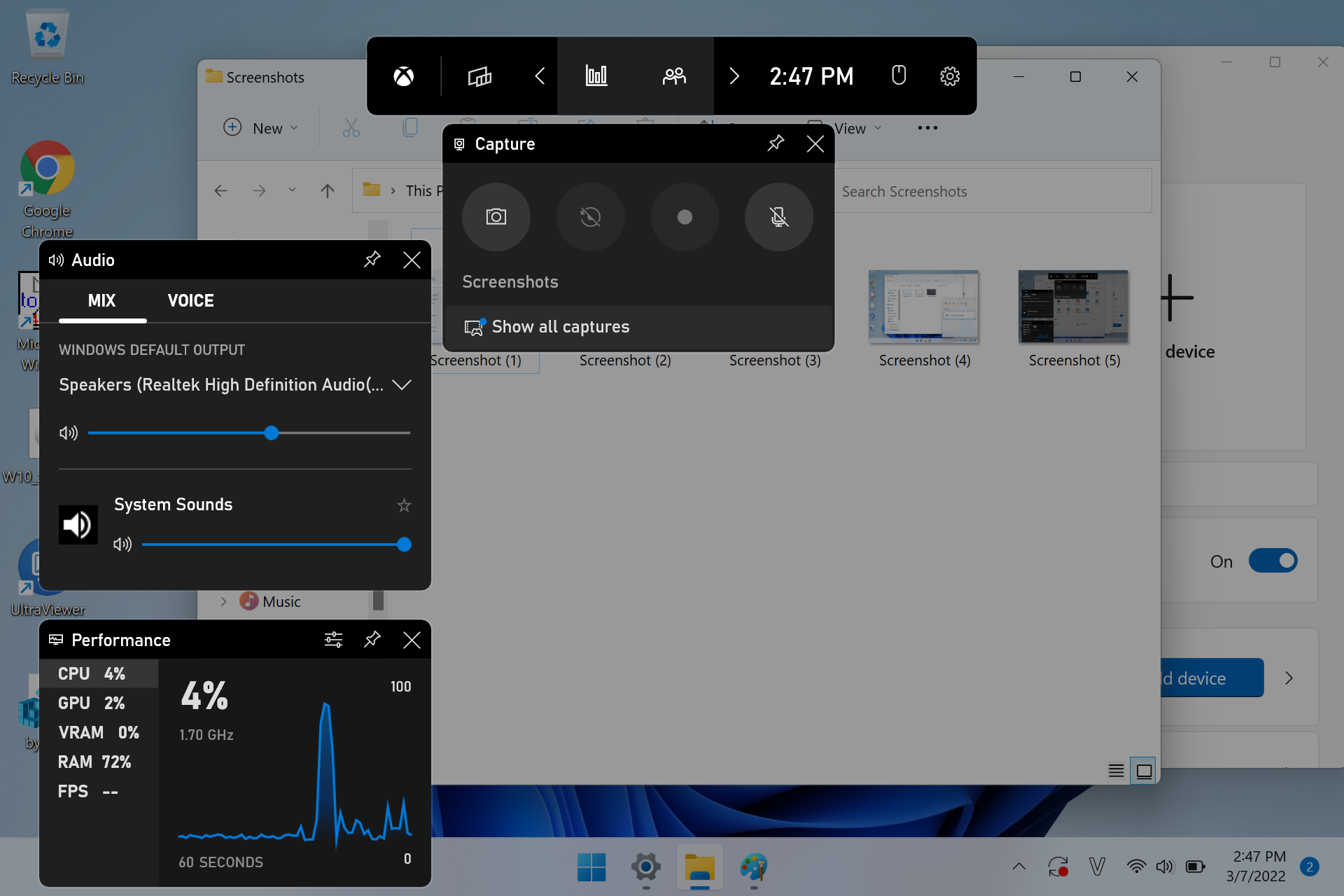
Task: Click the New button in File Explorer
Action: coord(261,128)
